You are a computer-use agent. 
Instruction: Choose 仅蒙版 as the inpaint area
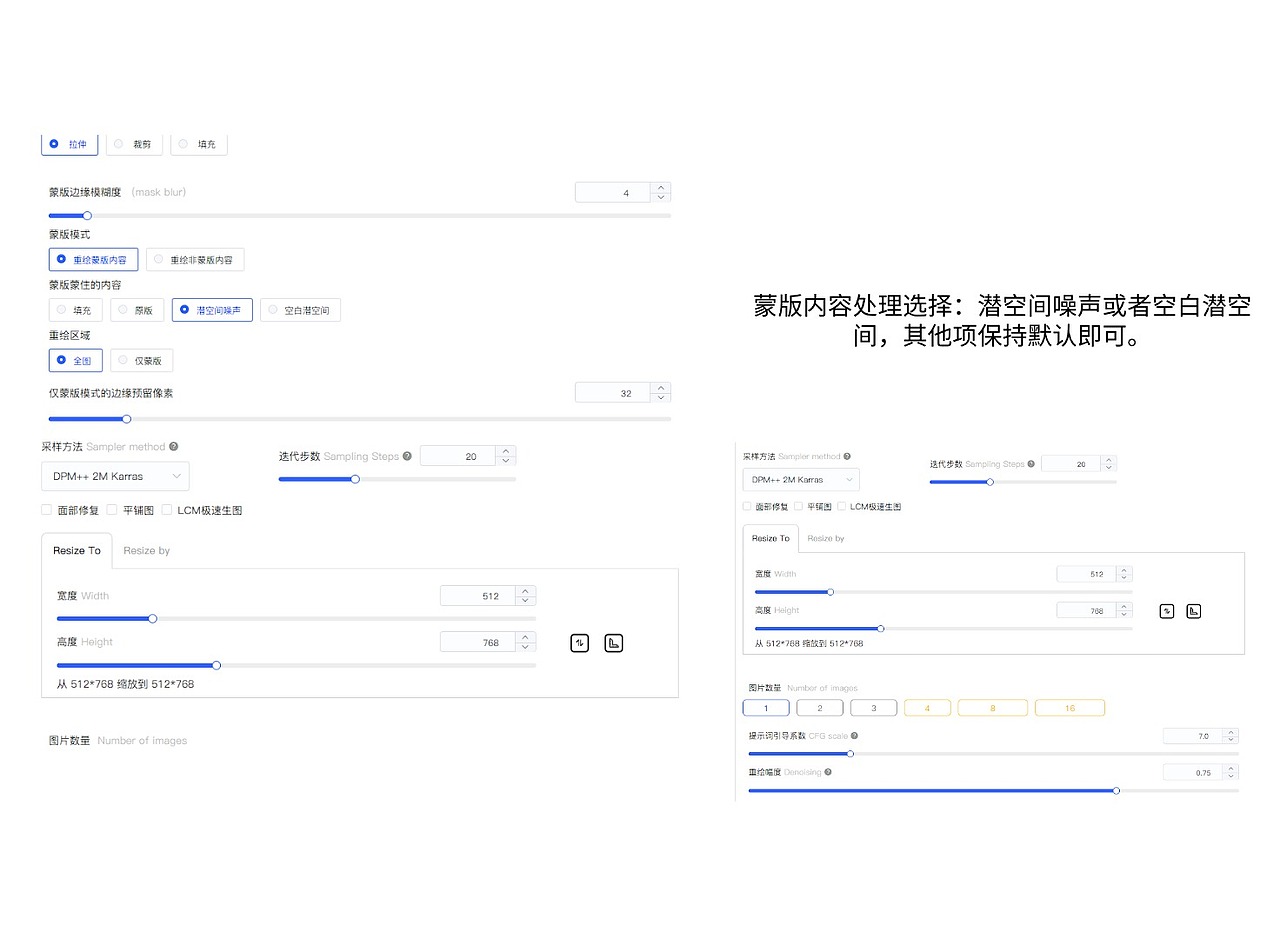pos(141,360)
